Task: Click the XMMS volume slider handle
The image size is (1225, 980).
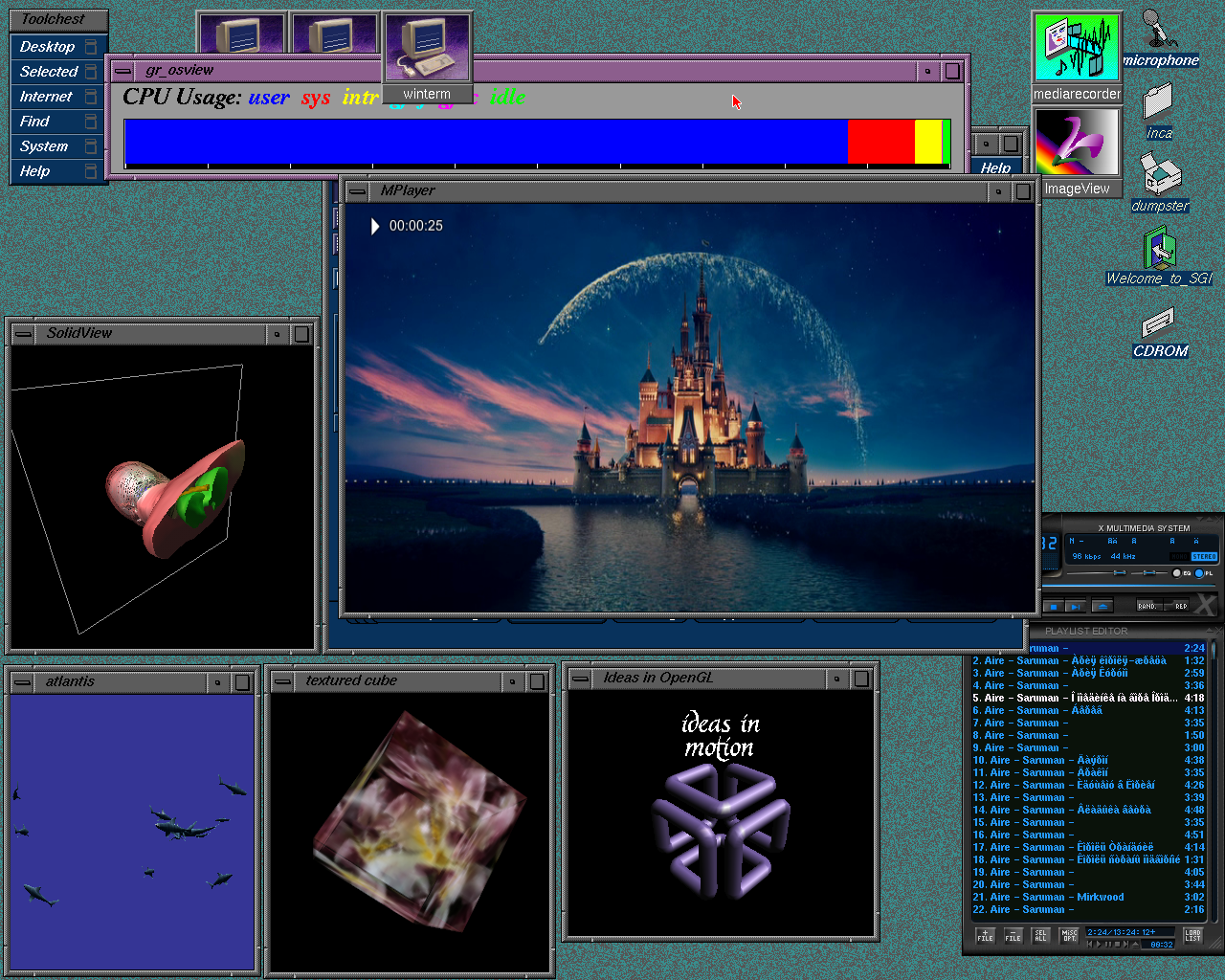Action: click(x=1120, y=572)
